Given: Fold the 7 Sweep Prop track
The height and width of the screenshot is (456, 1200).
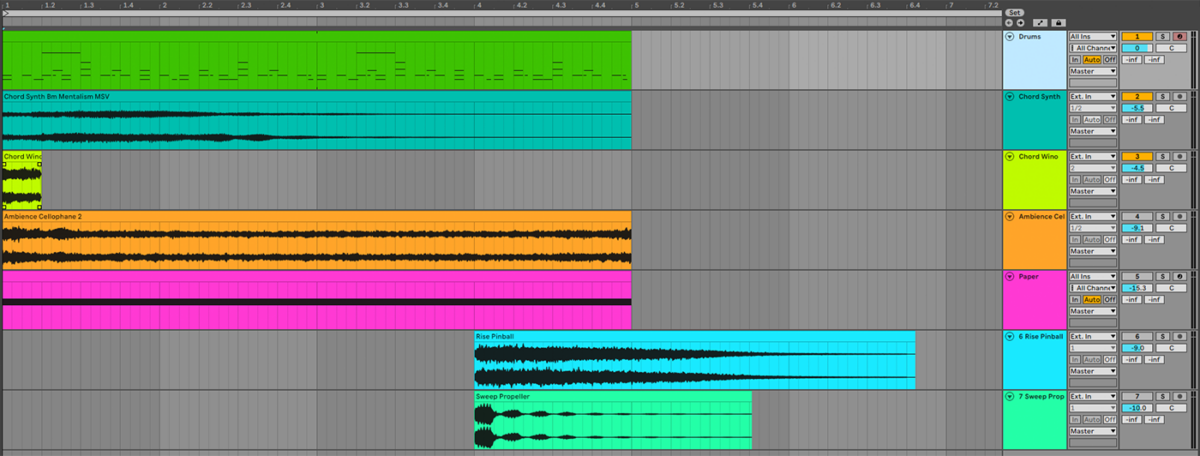Looking at the screenshot, I should (1009, 396).
